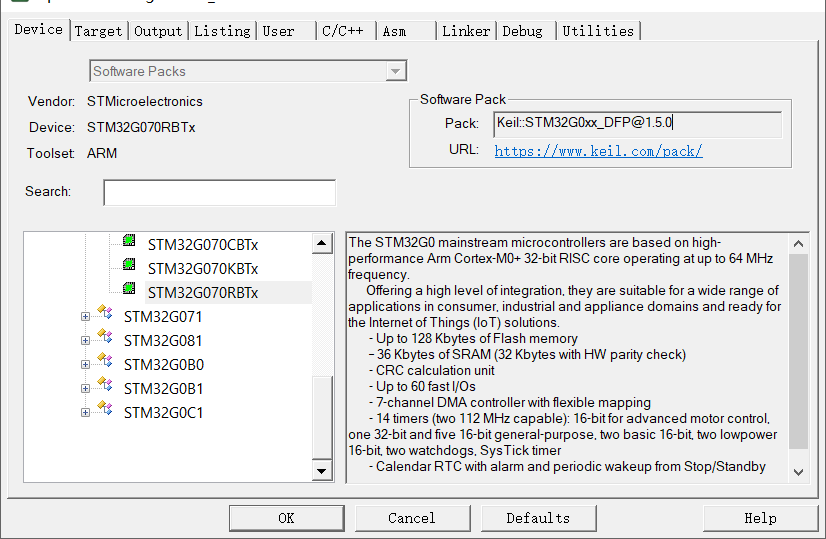Click the STM32G0B1 family icon
Image resolution: width=826 pixels, height=539 pixels.
coord(104,387)
